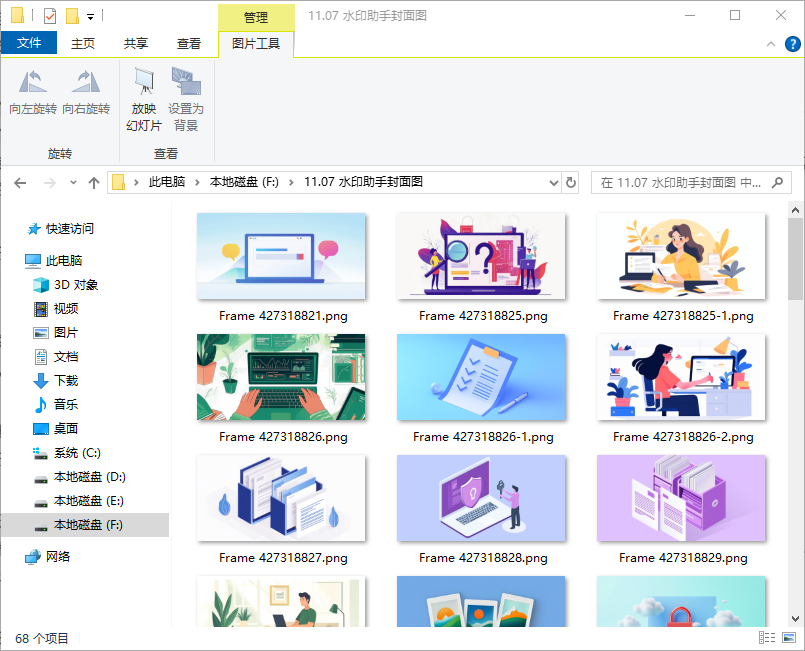The height and width of the screenshot is (651, 805).
Task: Switch to the 共享 ribbon tab
Action: (136, 44)
